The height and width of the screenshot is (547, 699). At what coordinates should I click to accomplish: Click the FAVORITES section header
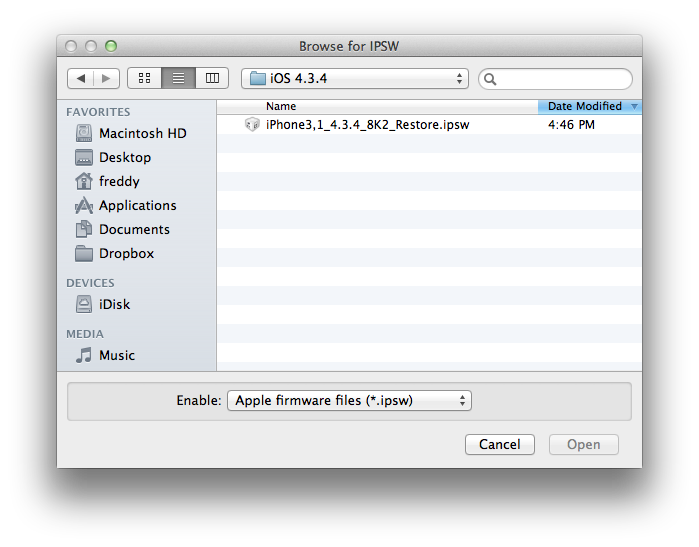tap(98, 112)
